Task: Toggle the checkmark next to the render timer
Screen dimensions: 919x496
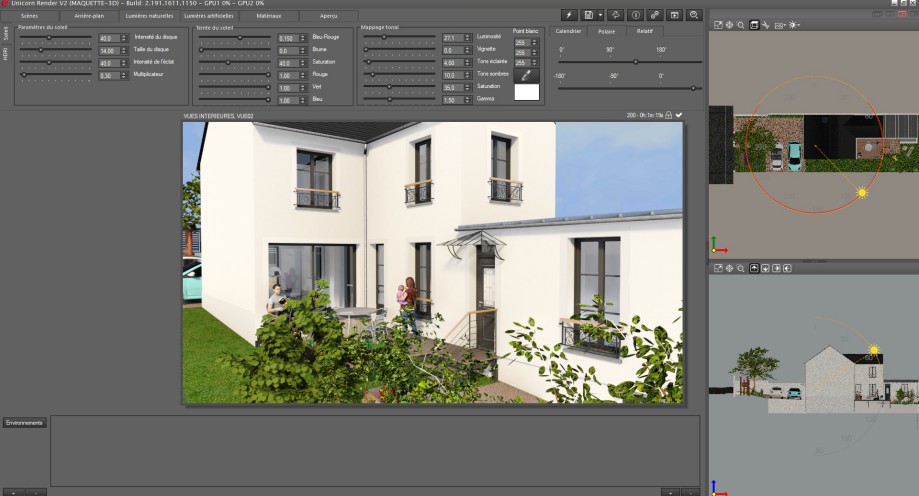Action: (x=679, y=116)
